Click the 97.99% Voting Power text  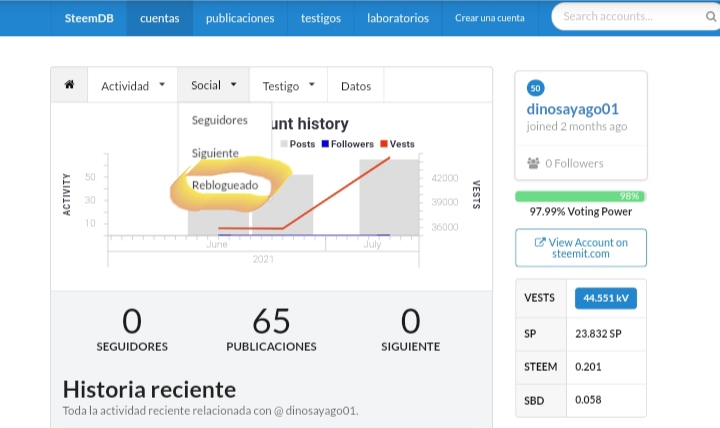[581, 212]
